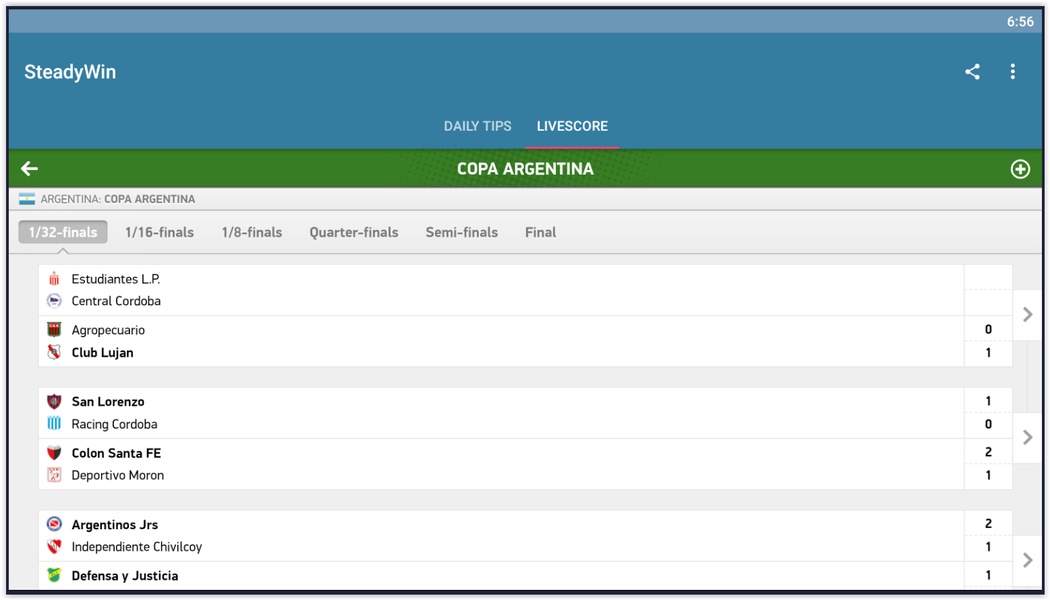The image size is (1050, 600).
Task: Open the three-dot overflow menu
Action: point(1012,72)
